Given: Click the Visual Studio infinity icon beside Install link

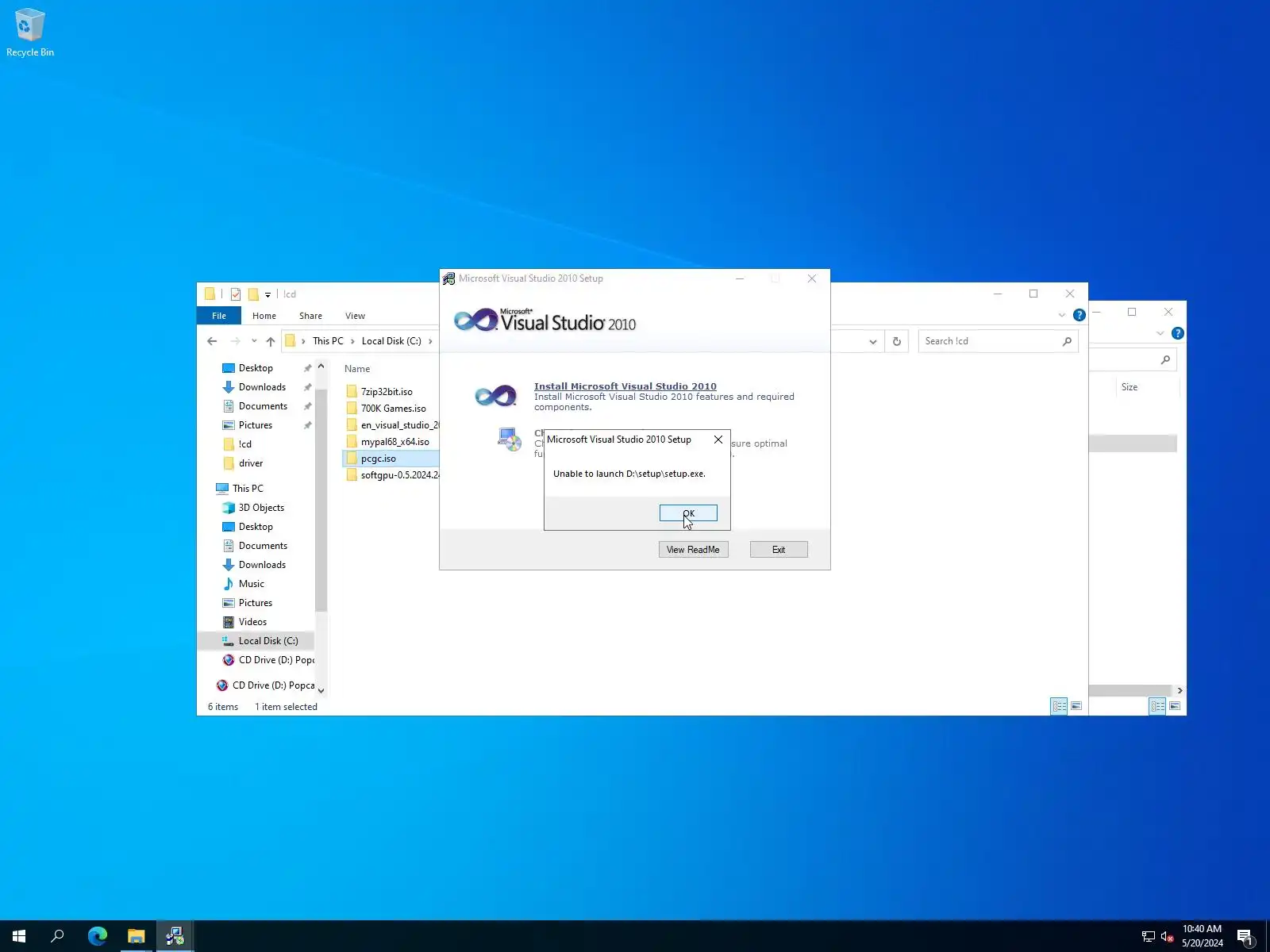Looking at the screenshot, I should (x=495, y=395).
